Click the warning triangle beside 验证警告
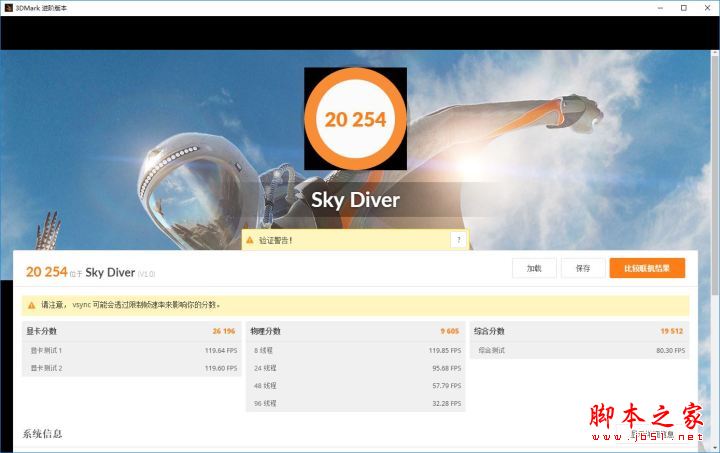This screenshot has height=453, width=720. pyautogui.click(x=250, y=240)
